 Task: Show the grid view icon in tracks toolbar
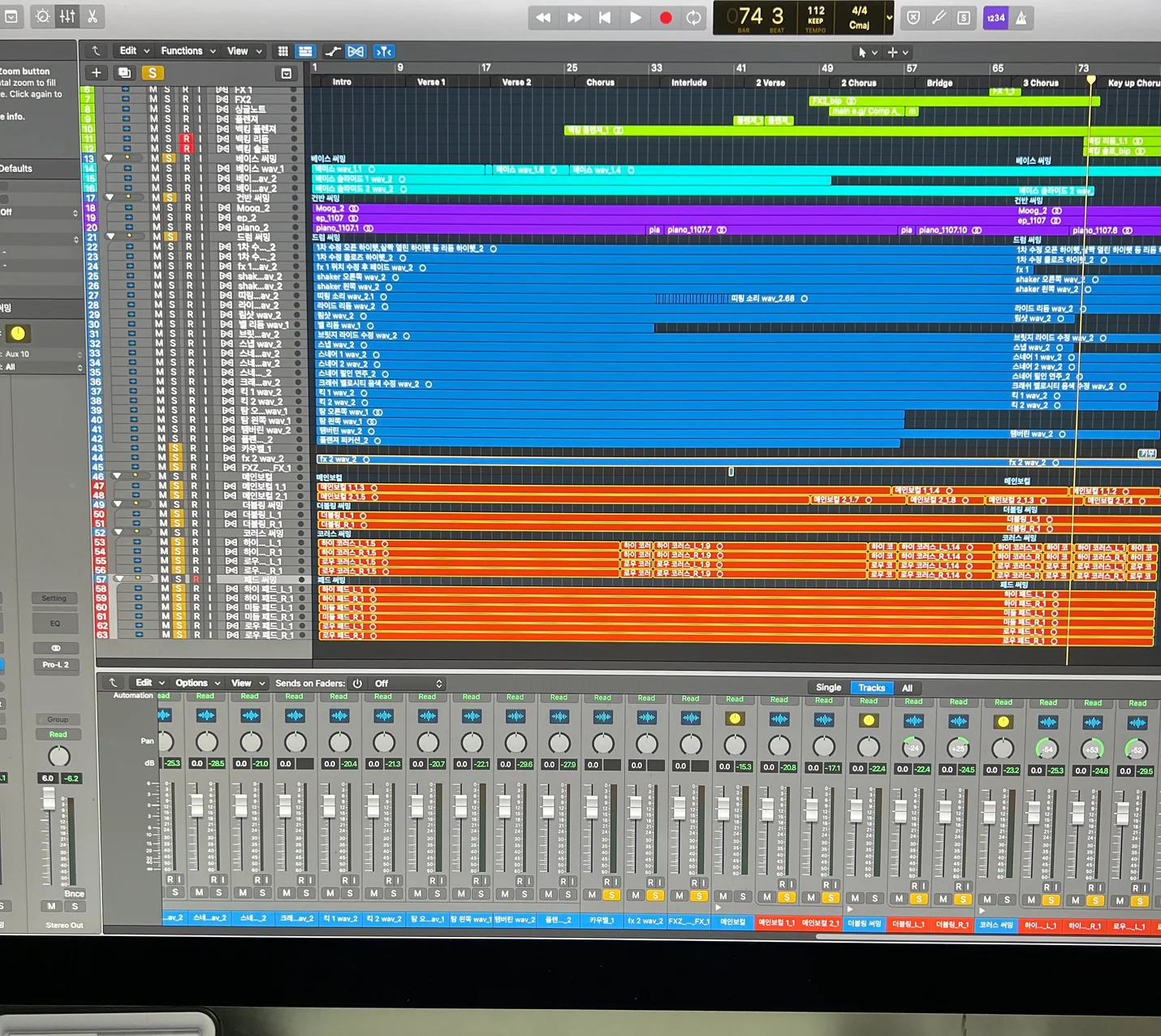coord(283,51)
